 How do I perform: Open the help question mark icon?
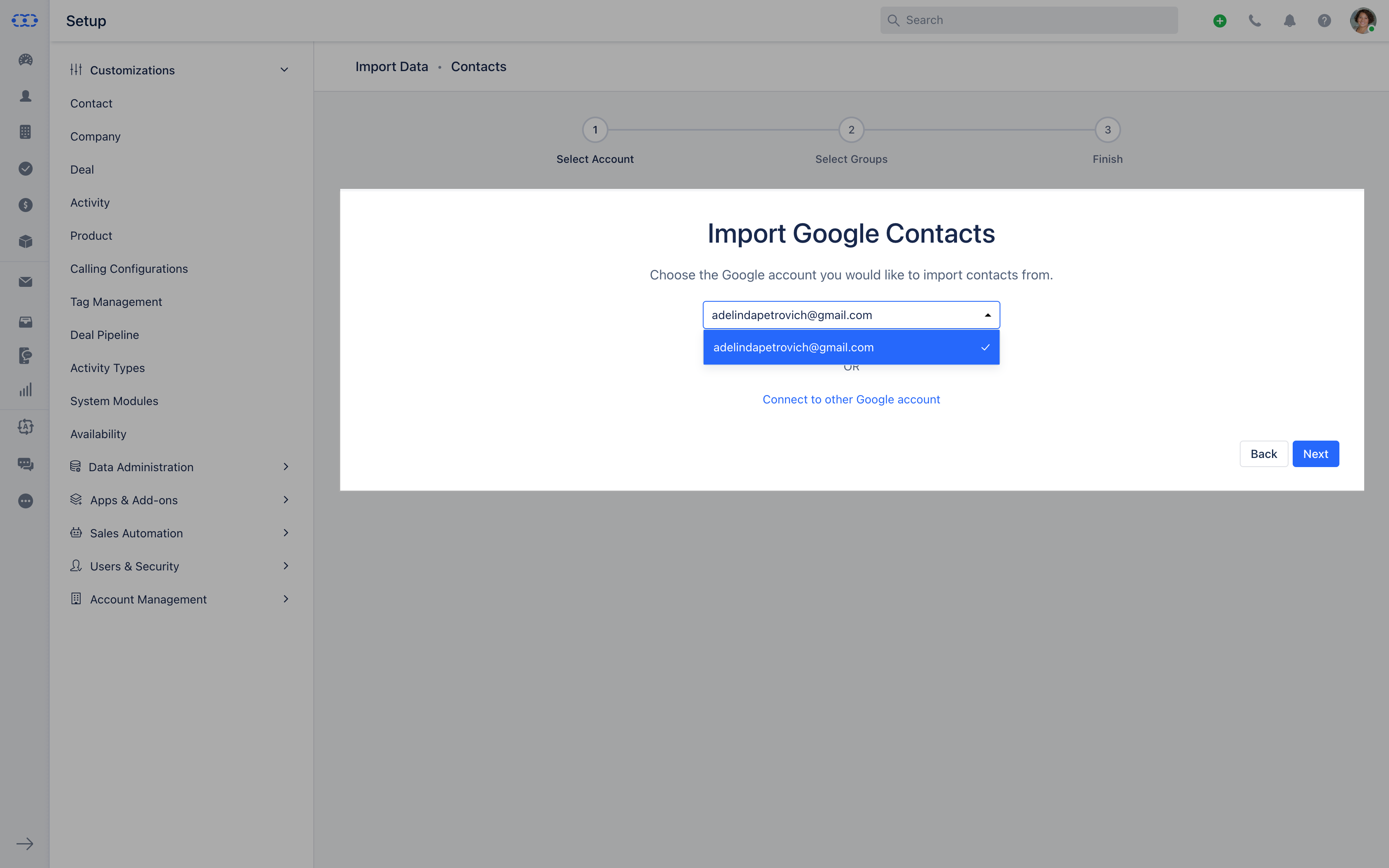(1324, 21)
